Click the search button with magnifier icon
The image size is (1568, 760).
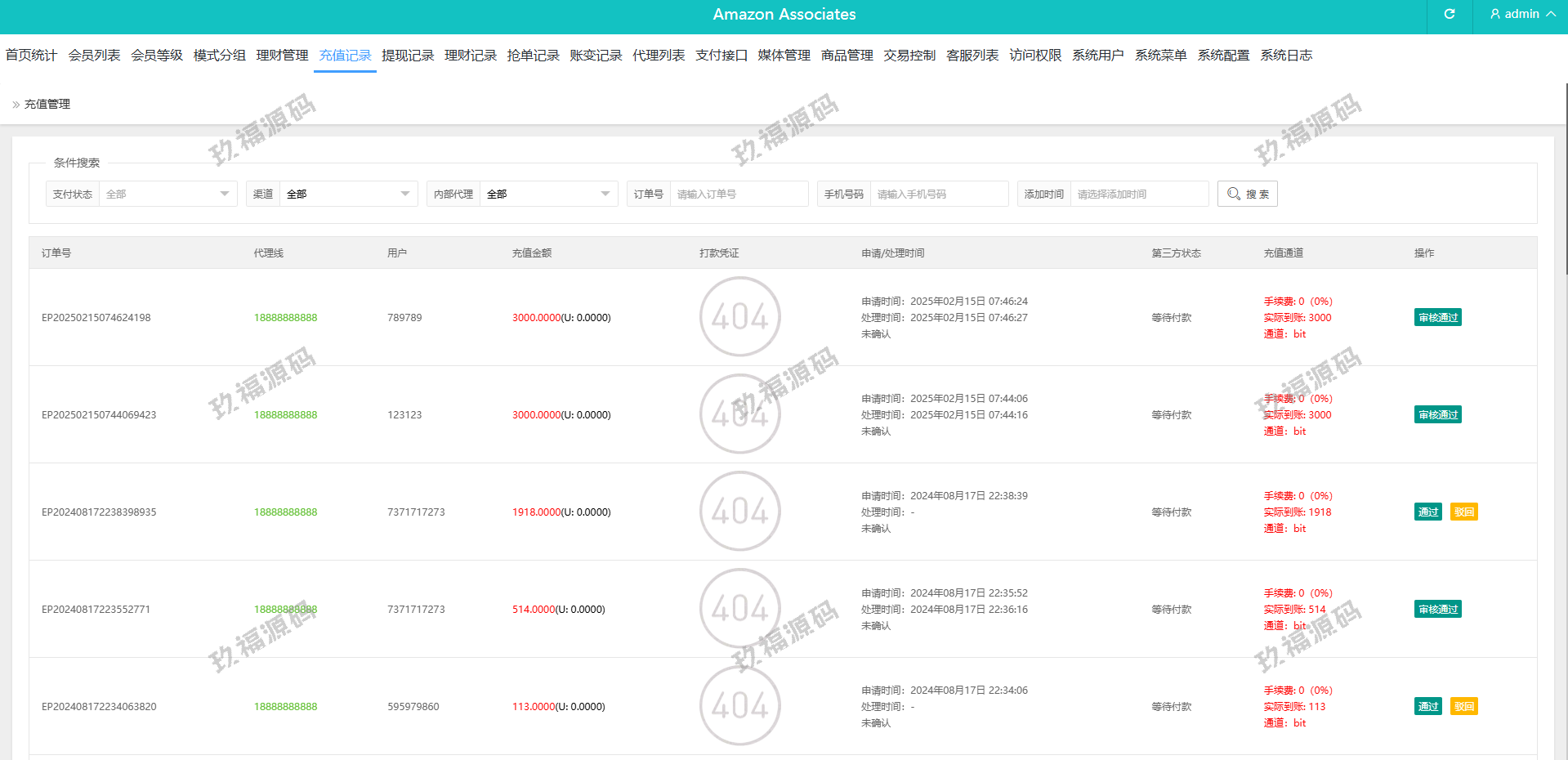pos(1247,194)
